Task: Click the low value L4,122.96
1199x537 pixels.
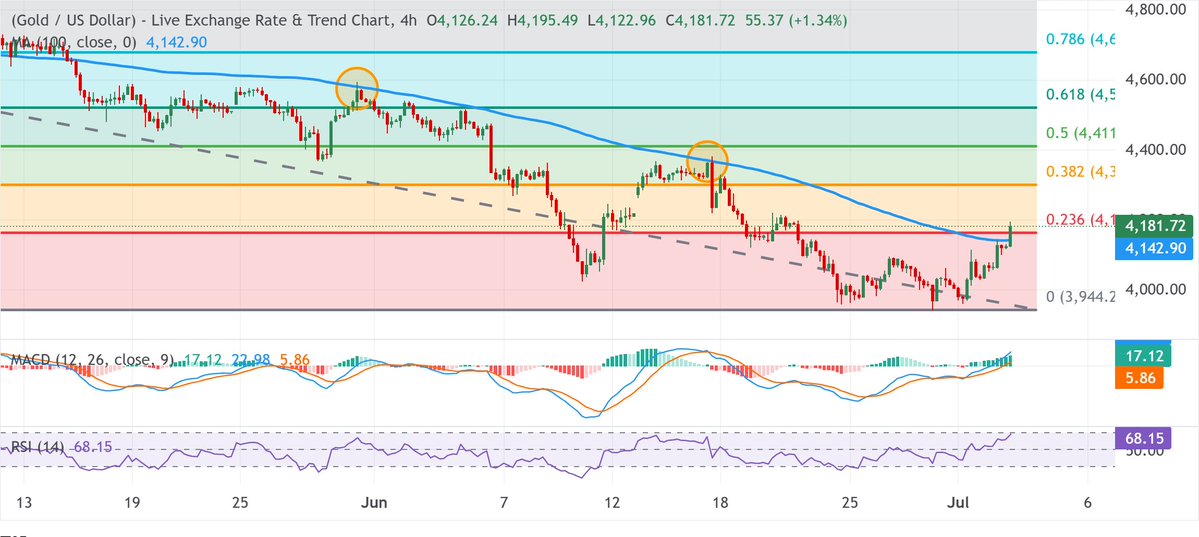Action: (x=622, y=21)
